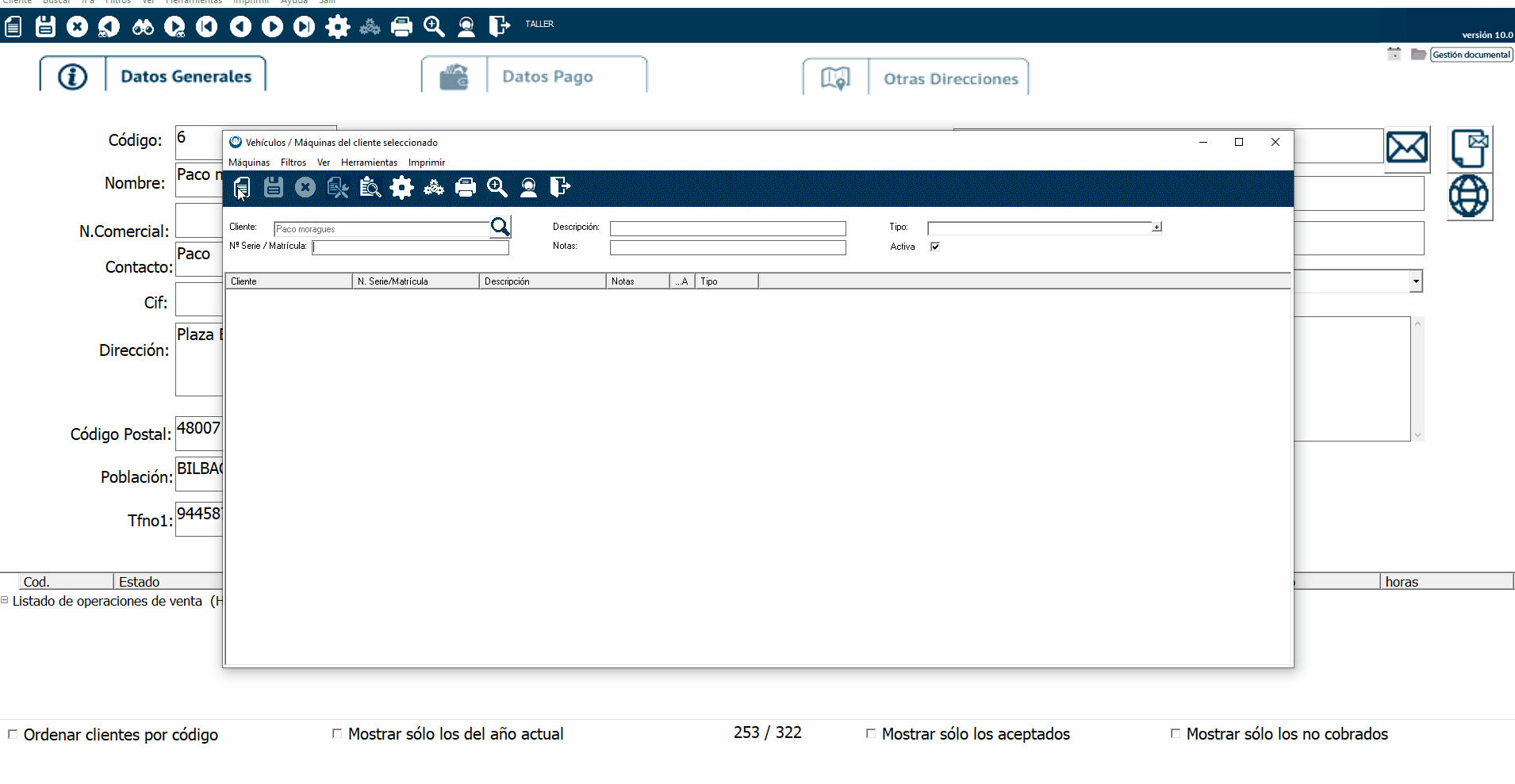
Task: Expand the Tipo dropdown field
Action: 1156,228
